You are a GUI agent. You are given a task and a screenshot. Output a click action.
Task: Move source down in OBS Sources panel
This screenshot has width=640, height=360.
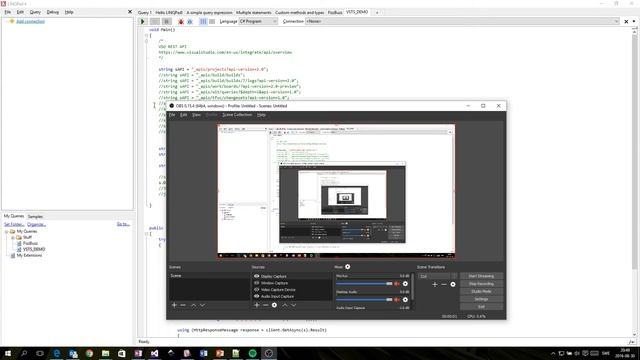click(x=293, y=305)
